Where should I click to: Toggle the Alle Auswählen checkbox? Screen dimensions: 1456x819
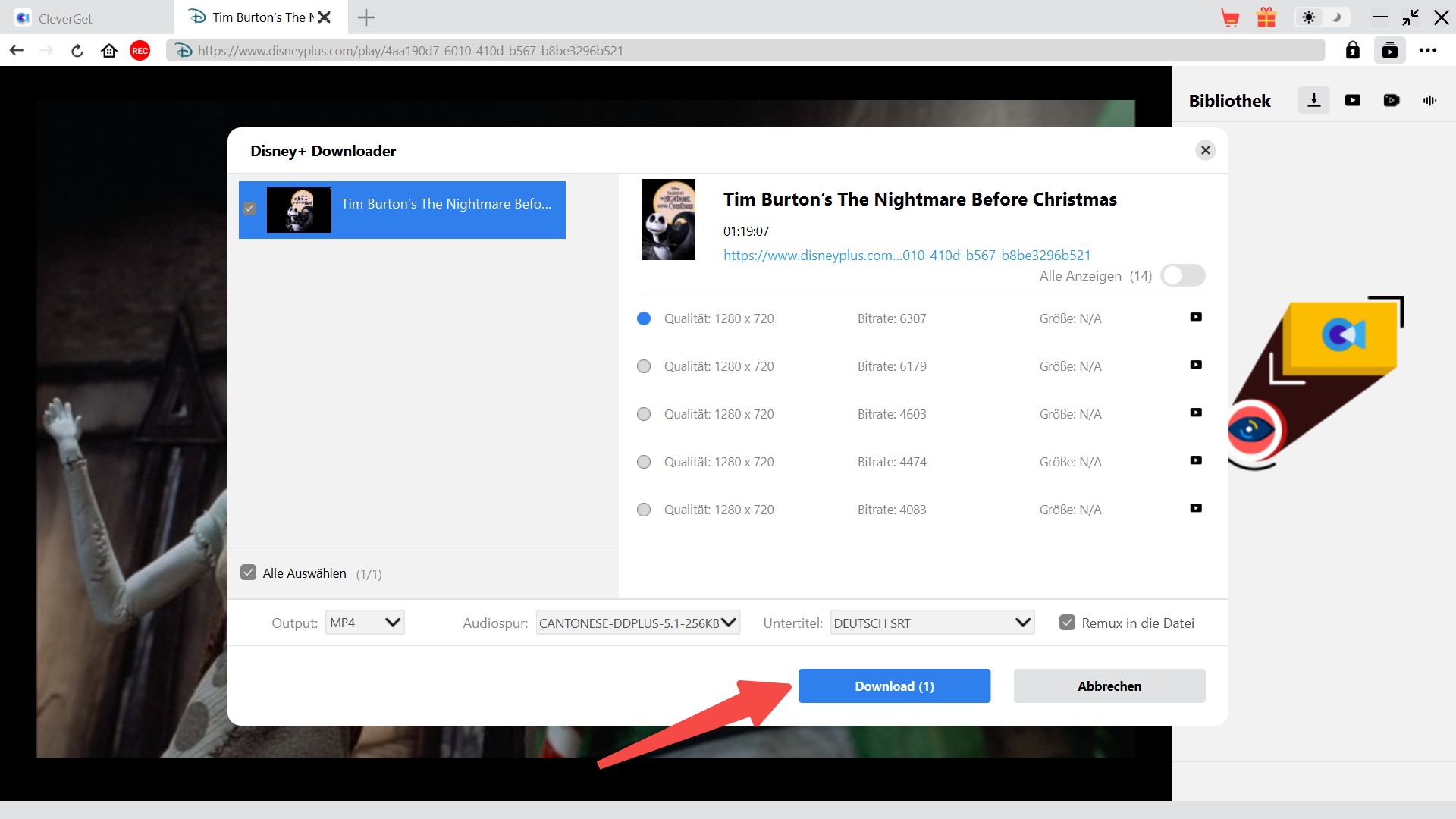(x=249, y=573)
